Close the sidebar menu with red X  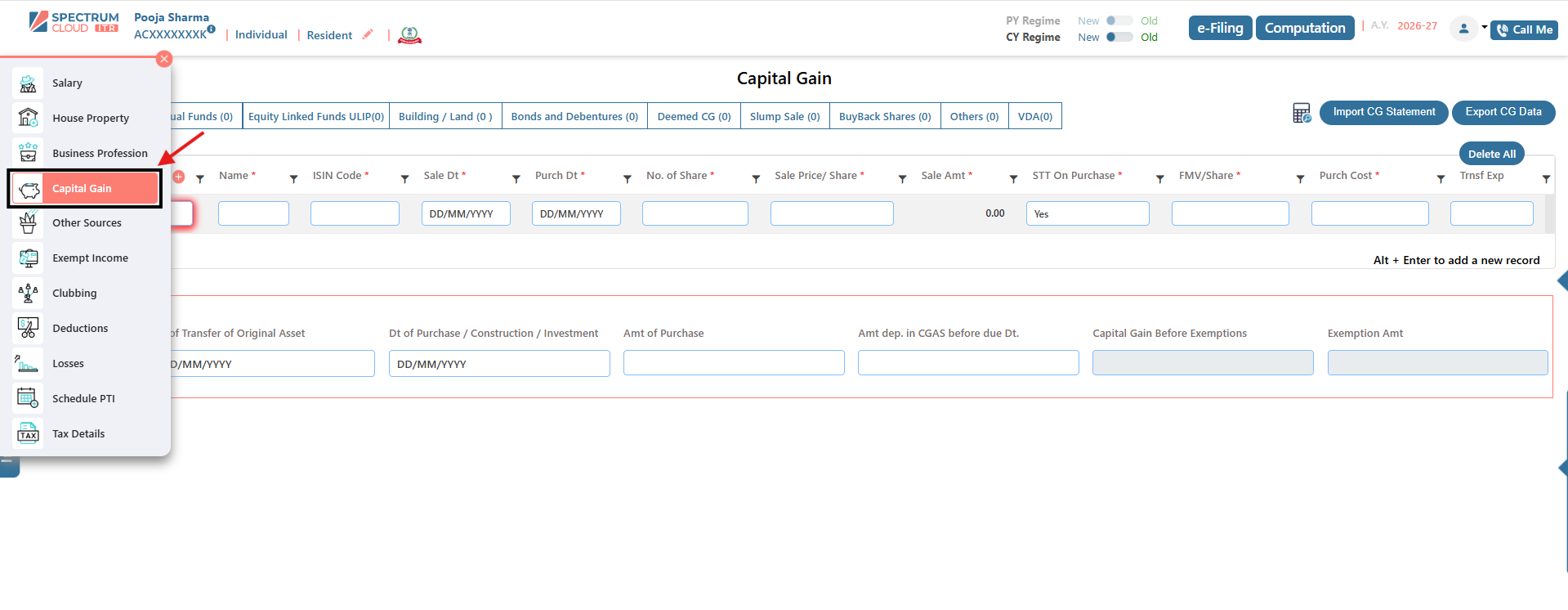click(x=164, y=59)
